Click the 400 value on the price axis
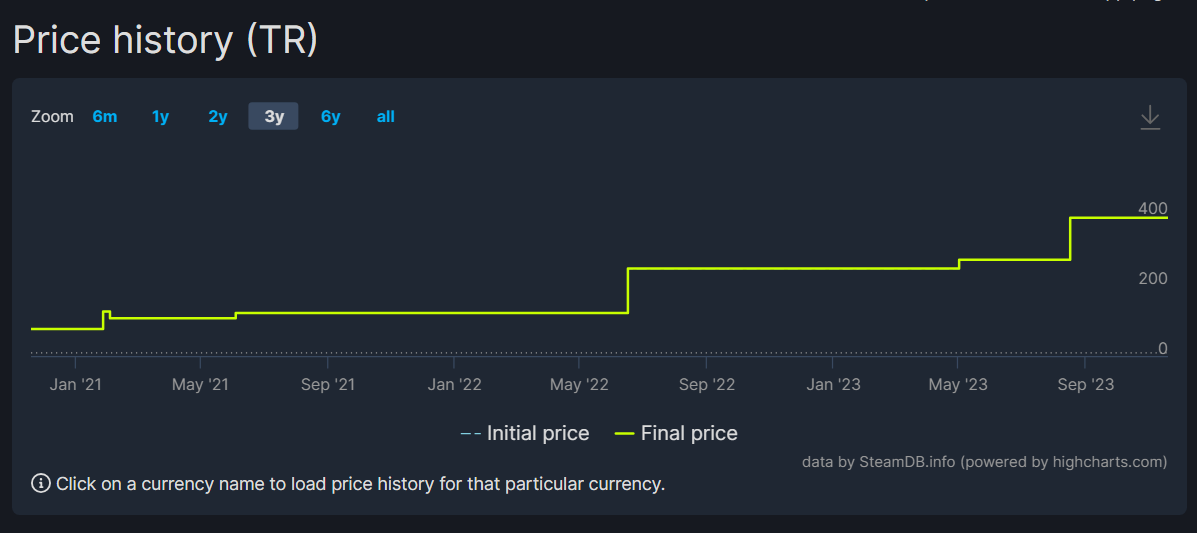This screenshot has height=533, width=1197. 1152,208
